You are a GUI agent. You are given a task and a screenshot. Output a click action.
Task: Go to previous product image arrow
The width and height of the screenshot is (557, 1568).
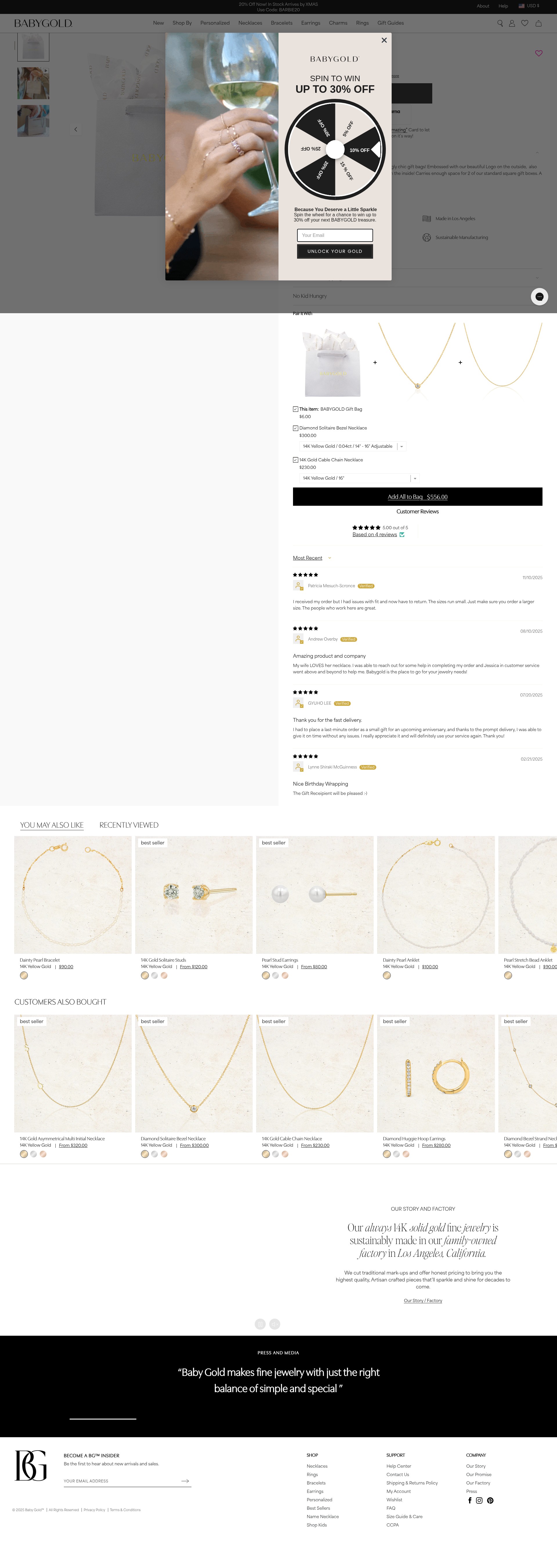tap(75, 129)
